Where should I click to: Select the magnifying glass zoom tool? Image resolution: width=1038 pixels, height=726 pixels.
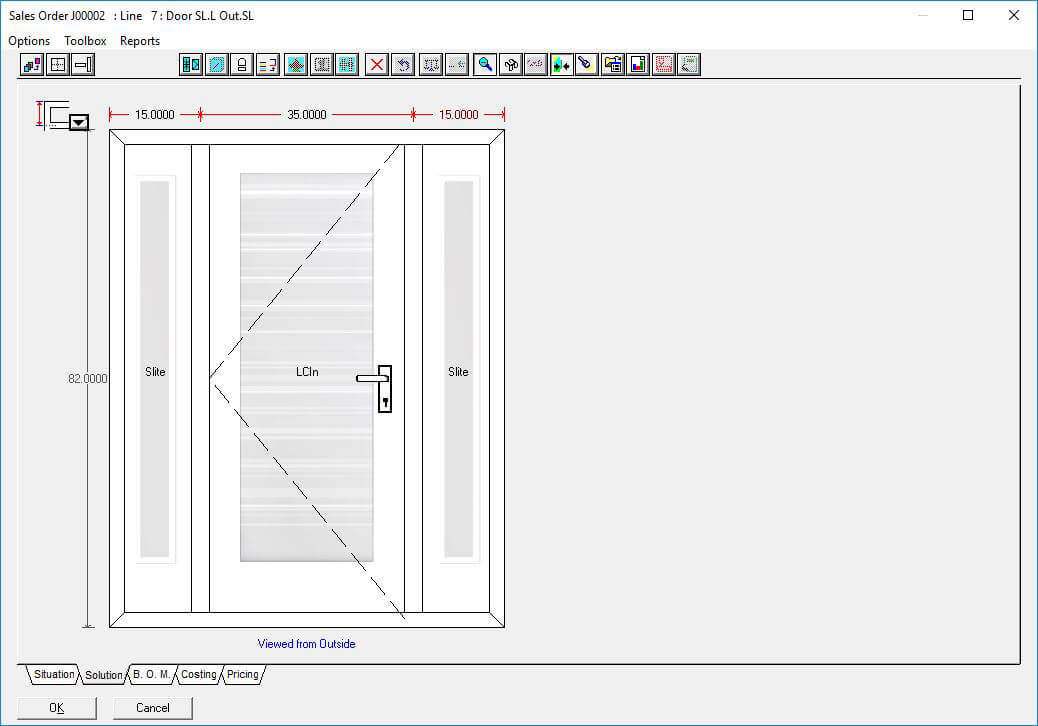[485, 65]
